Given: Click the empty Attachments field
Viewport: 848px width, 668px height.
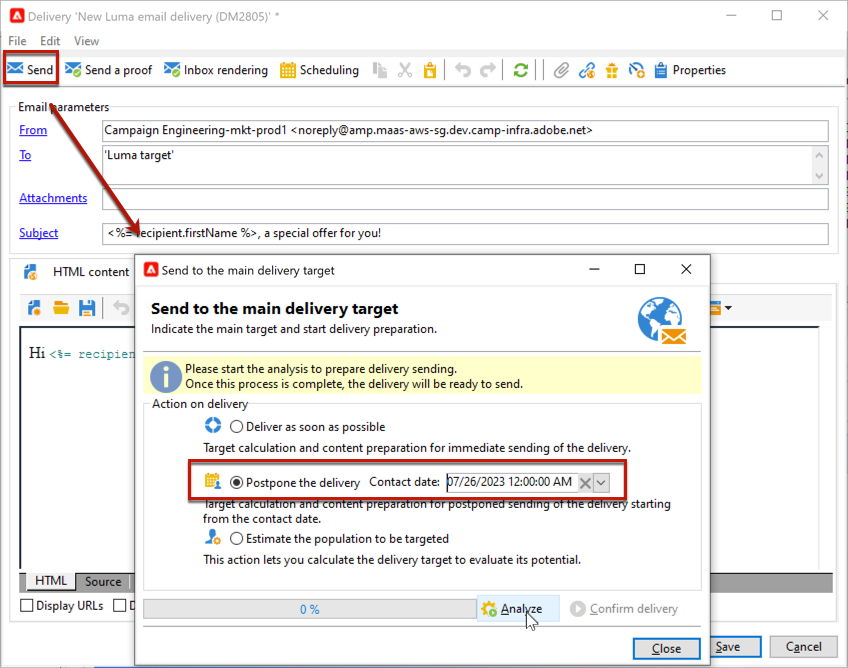Looking at the screenshot, I should pyautogui.click(x=465, y=199).
